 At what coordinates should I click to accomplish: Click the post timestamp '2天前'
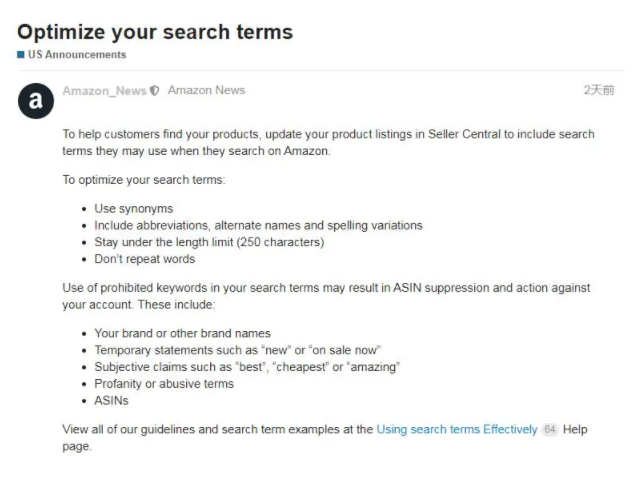coord(599,90)
